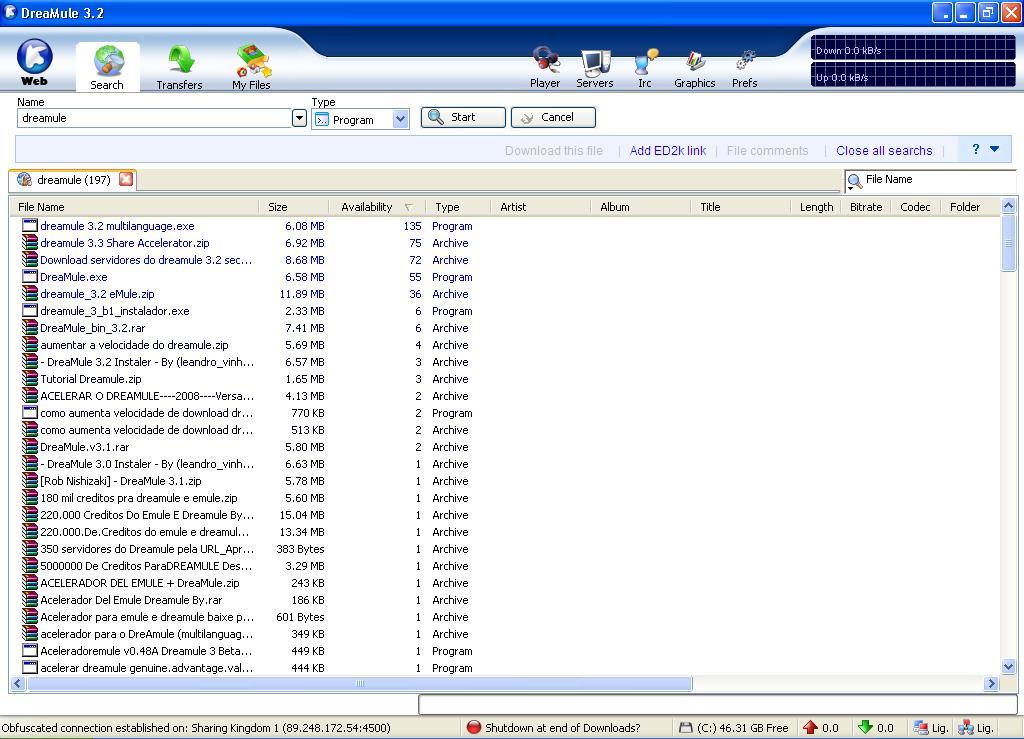Open the Player tool
The image size is (1024, 739).
tap(545, 67)
